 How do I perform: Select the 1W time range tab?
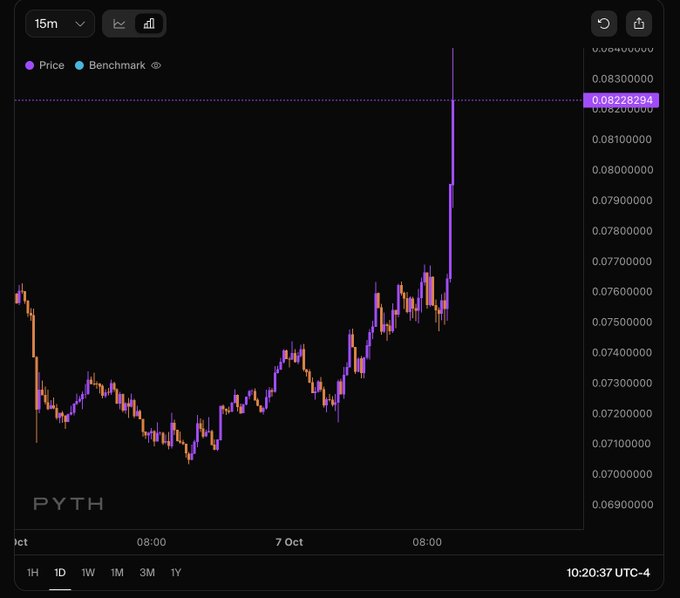pos(88,572)
